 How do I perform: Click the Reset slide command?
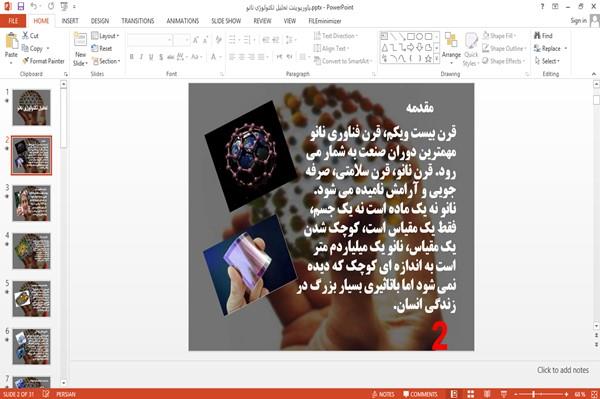click(102, 48)
